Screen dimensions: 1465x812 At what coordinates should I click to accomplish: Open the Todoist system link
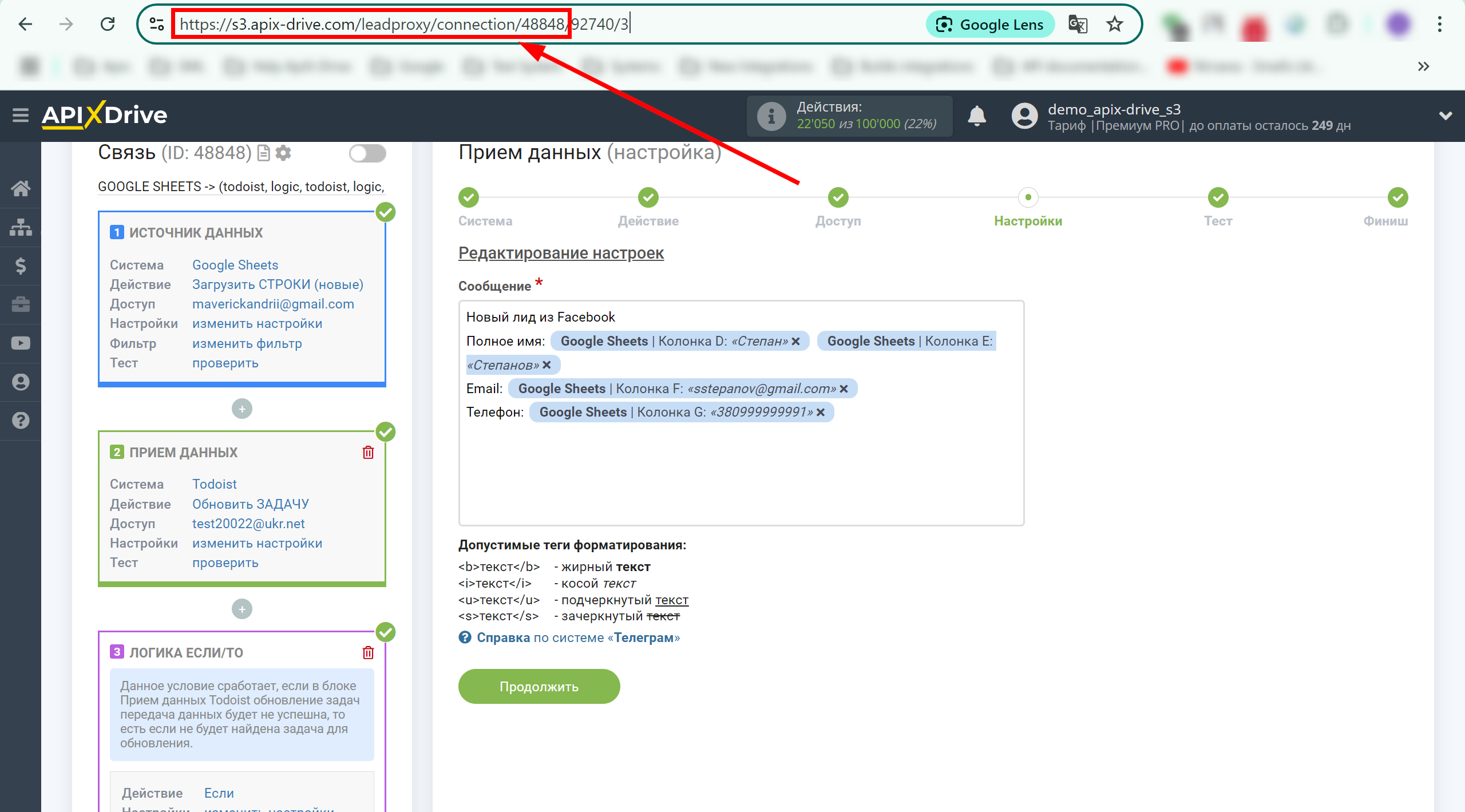[x=214, y=484]
